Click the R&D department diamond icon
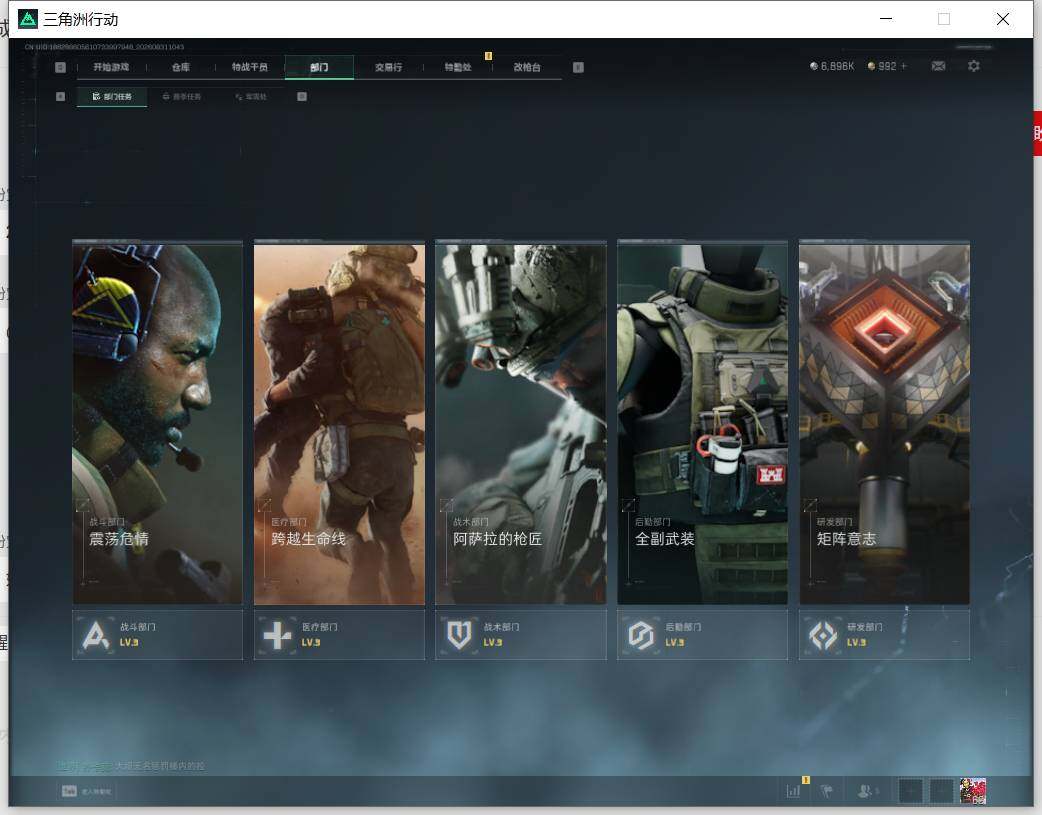Viewport: 1042px width, 815px height. pyautogui.click(x=823, y=636)
